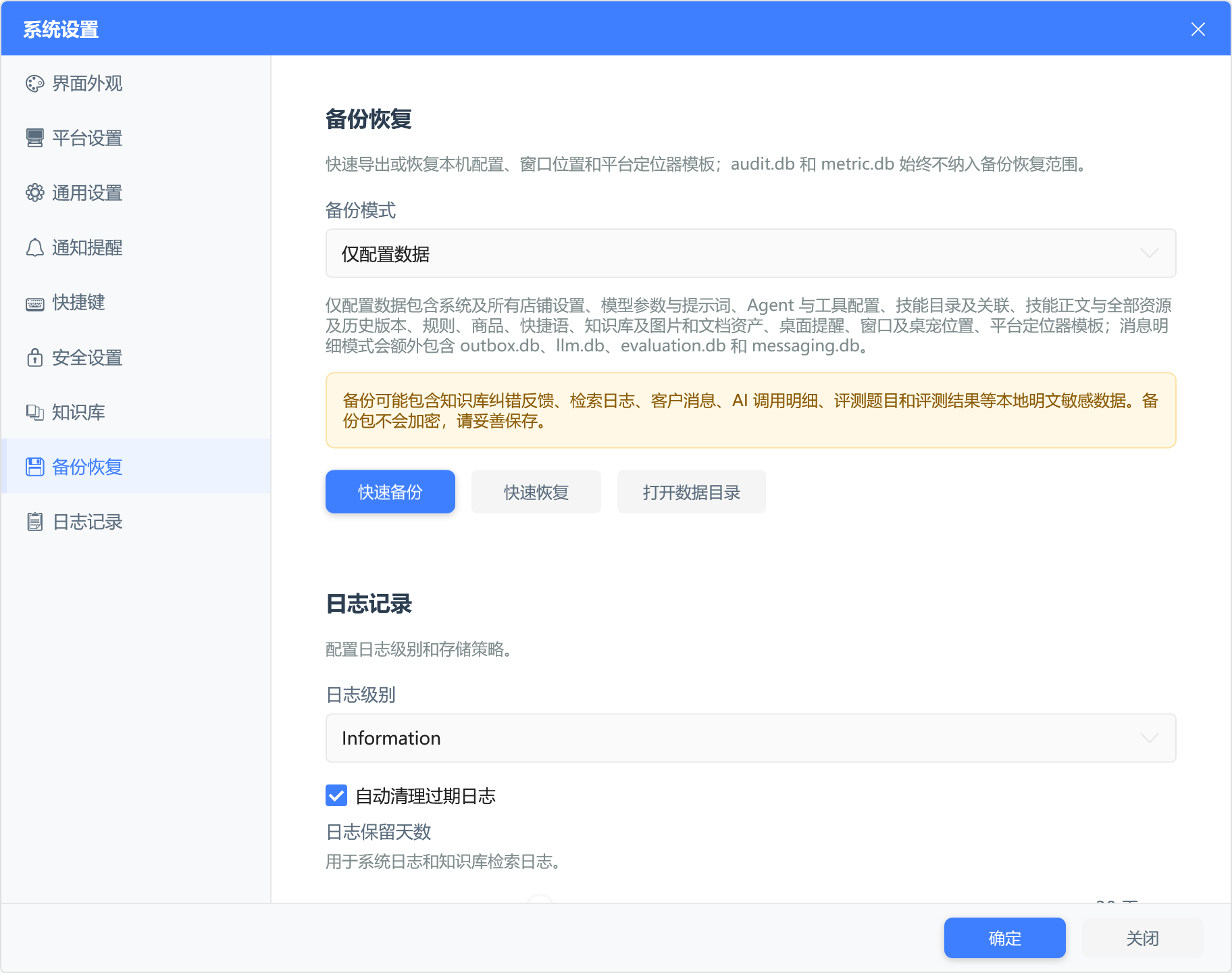The height and width of the screenshot is (973, 1232).
Task: Open the 通知提醒 bell icon in sidebar
Action: coord(34,247)
